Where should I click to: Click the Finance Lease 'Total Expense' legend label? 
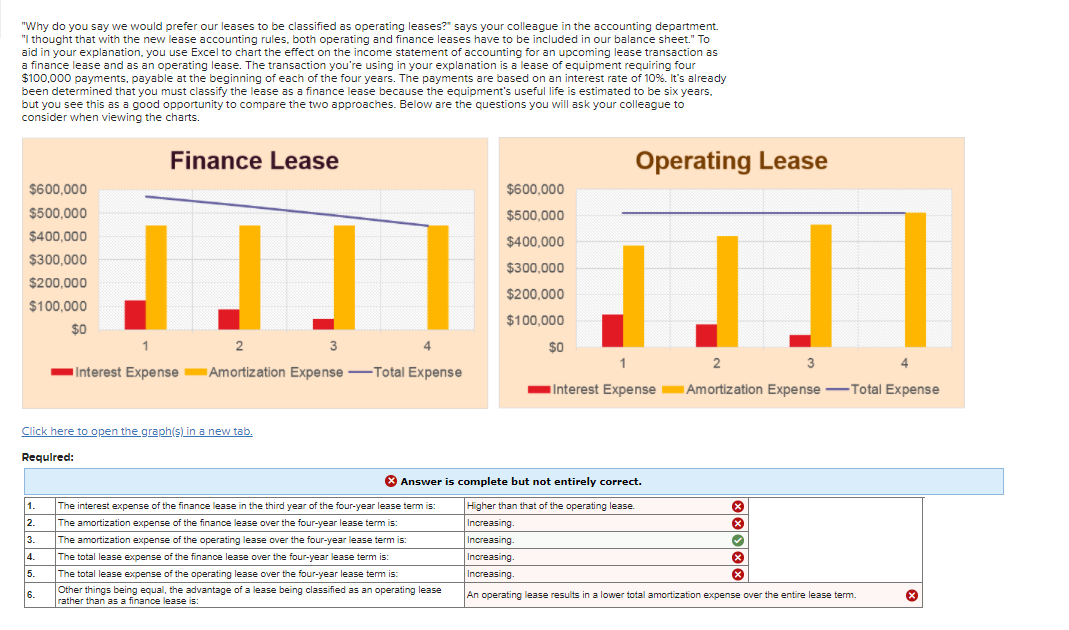(418, 372)
